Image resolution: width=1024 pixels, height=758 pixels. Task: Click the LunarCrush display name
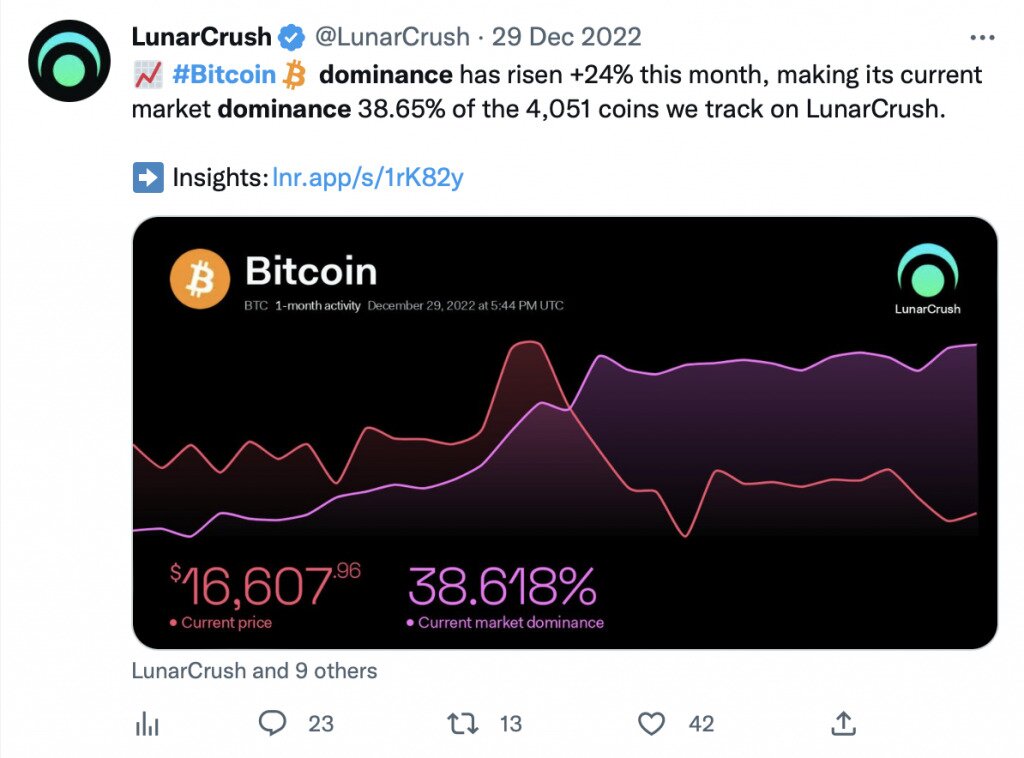pyautogui.click(x=201, y=38)
